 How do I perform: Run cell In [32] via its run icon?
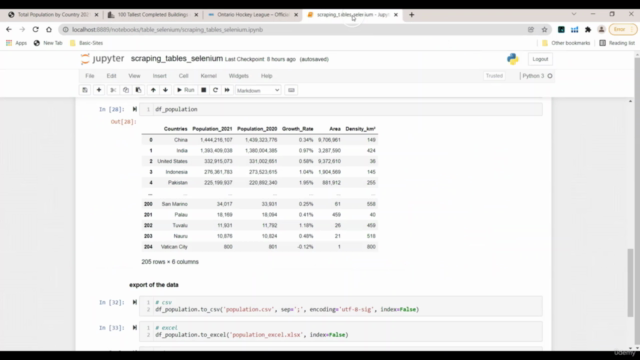[135, 302]
